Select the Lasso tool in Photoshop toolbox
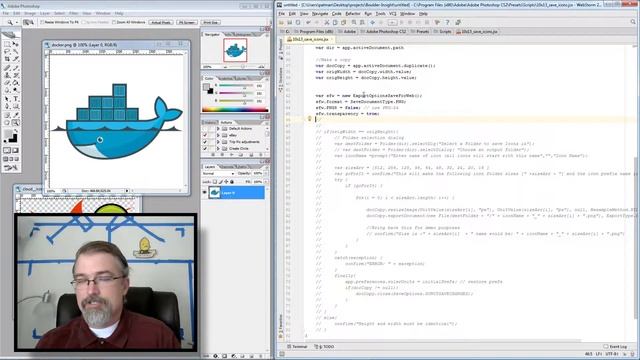 click(7, 51)
